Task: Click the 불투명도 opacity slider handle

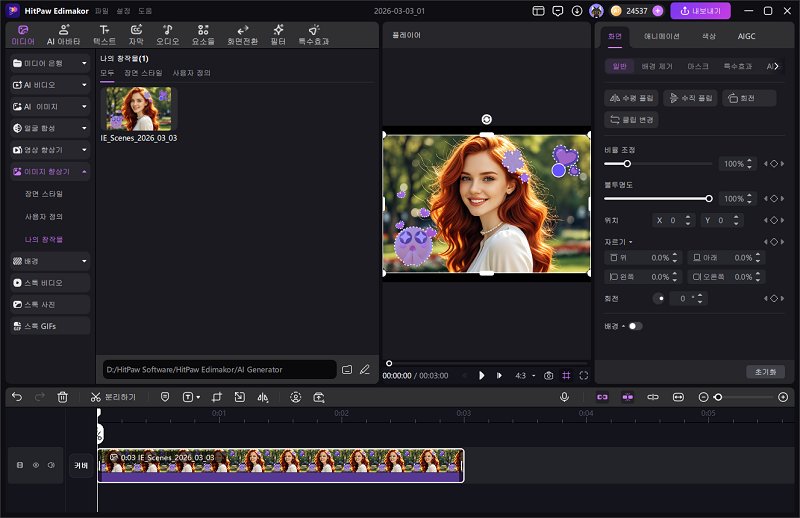Action: (709, 199)
